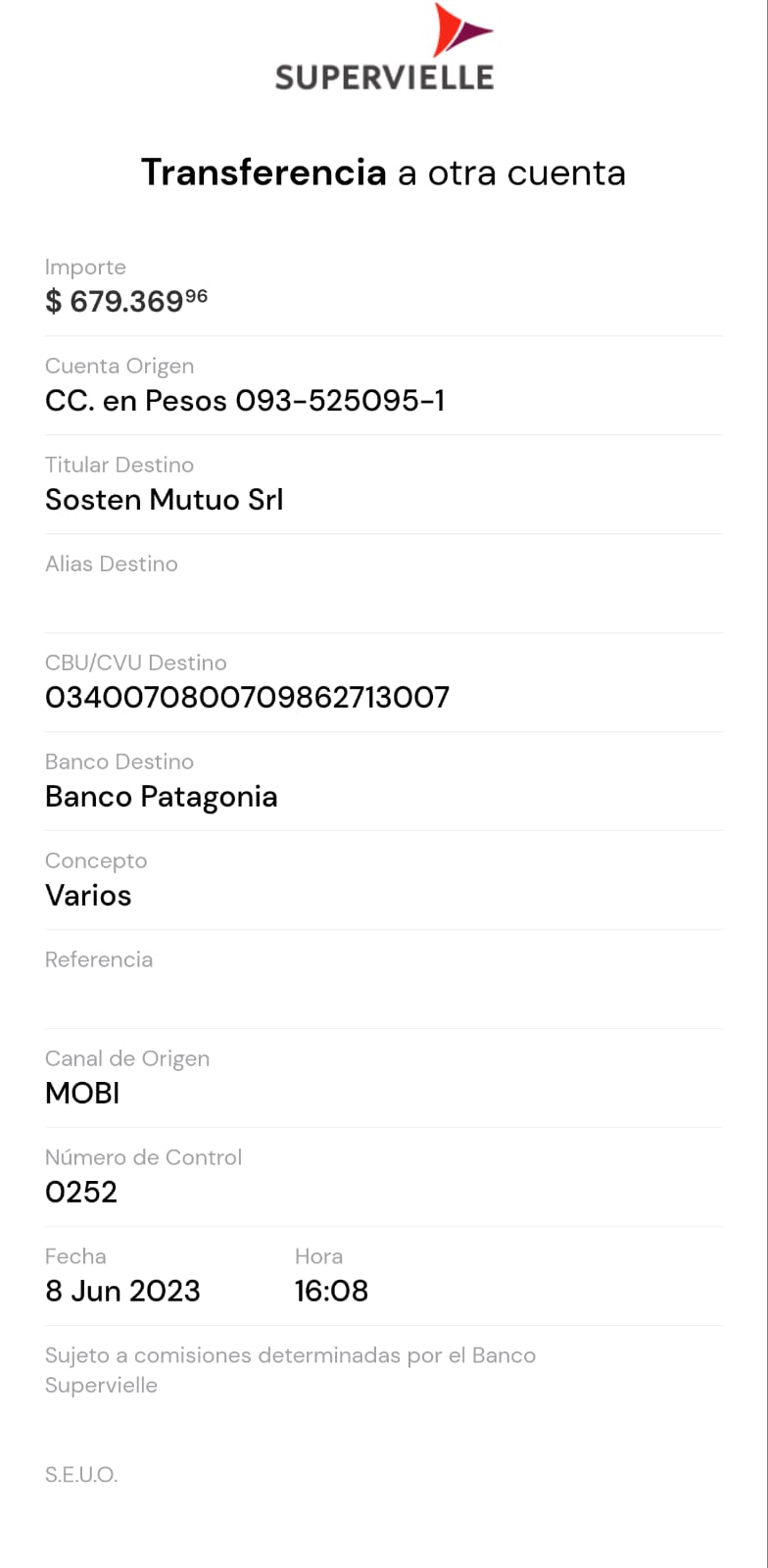Viewport: 768px width, 1568px height.
Task: Select the origin channel value MOBI
Action: point(82,1094)
